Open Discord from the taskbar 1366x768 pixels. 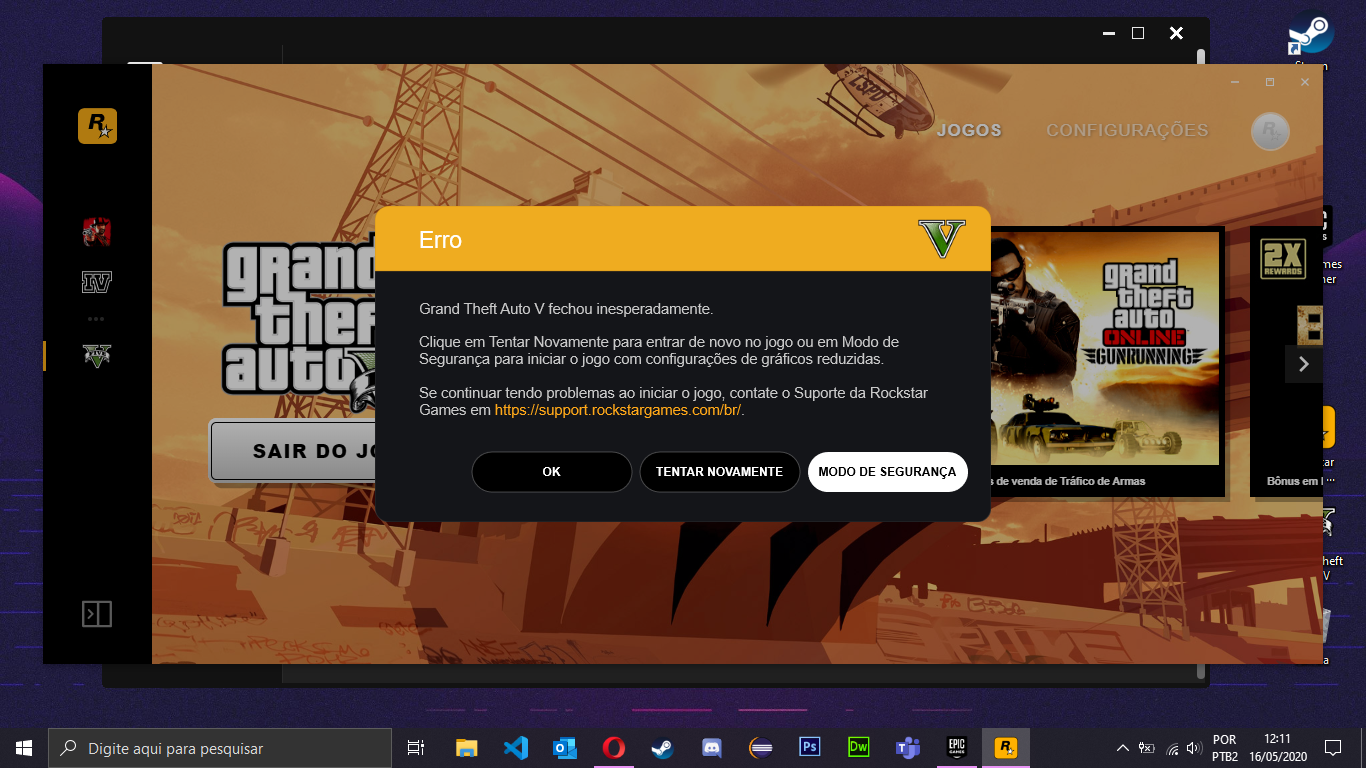[x=712, y=748]
